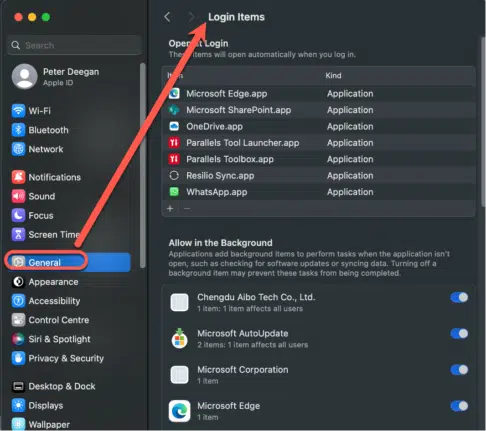Select the Notifications bell icon
Viewport: 486px width, 431px height.
(18, 177)
